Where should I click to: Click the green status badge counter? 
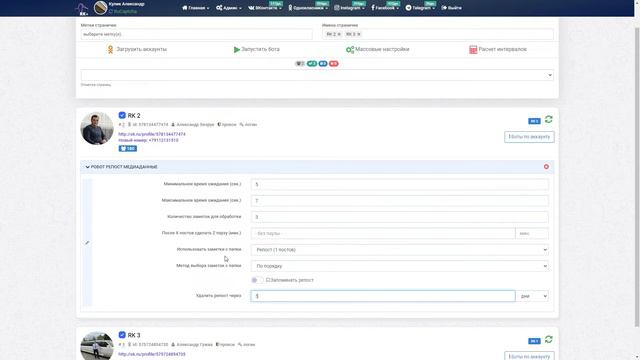[312, 64]
